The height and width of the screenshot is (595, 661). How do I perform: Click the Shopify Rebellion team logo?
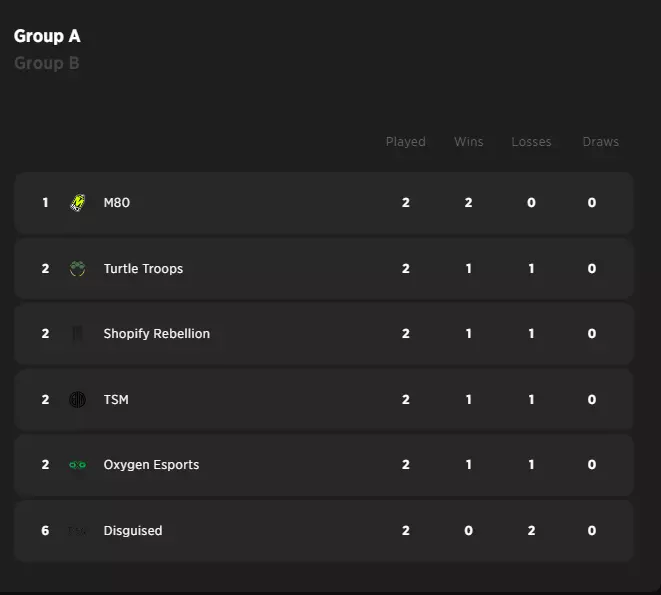pyautogui.click(x=78, y=334)
